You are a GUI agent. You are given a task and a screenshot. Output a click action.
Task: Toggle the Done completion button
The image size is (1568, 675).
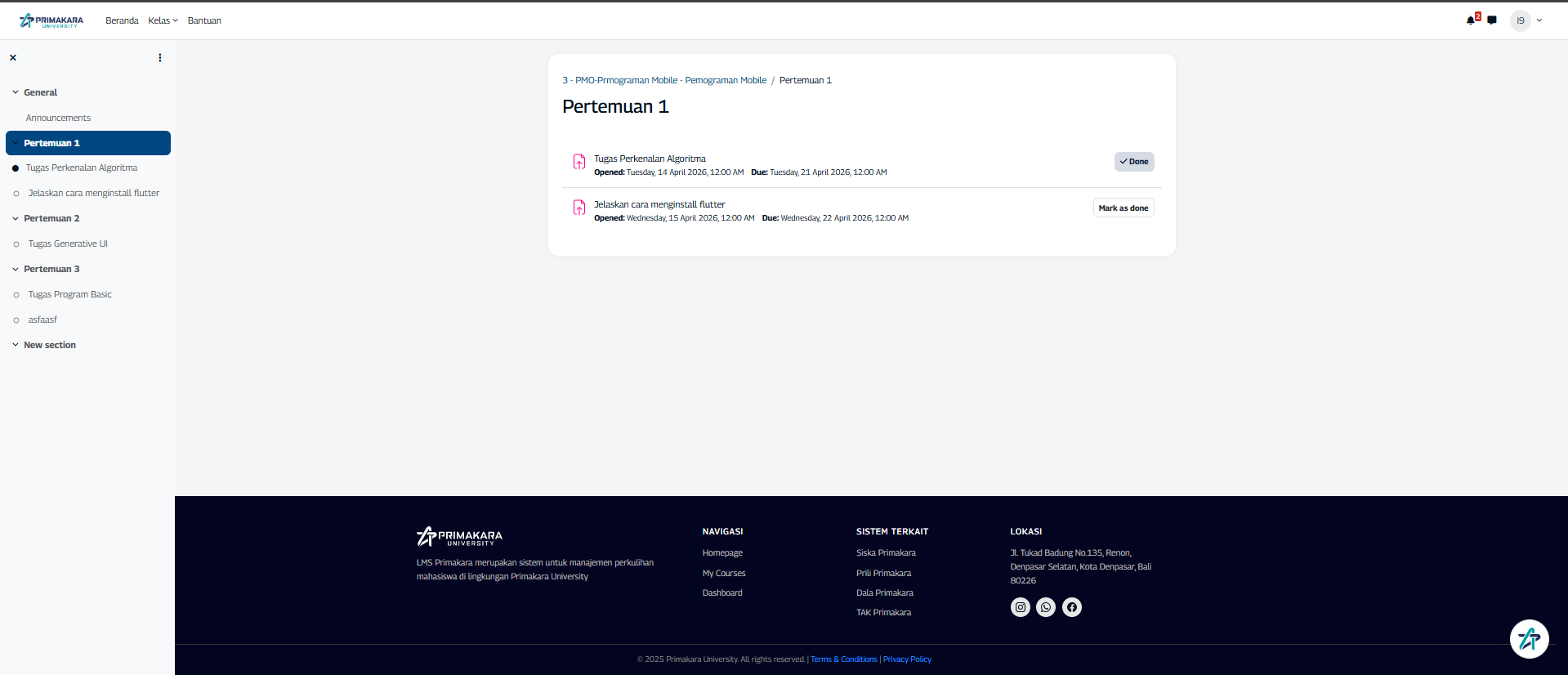1134,162
